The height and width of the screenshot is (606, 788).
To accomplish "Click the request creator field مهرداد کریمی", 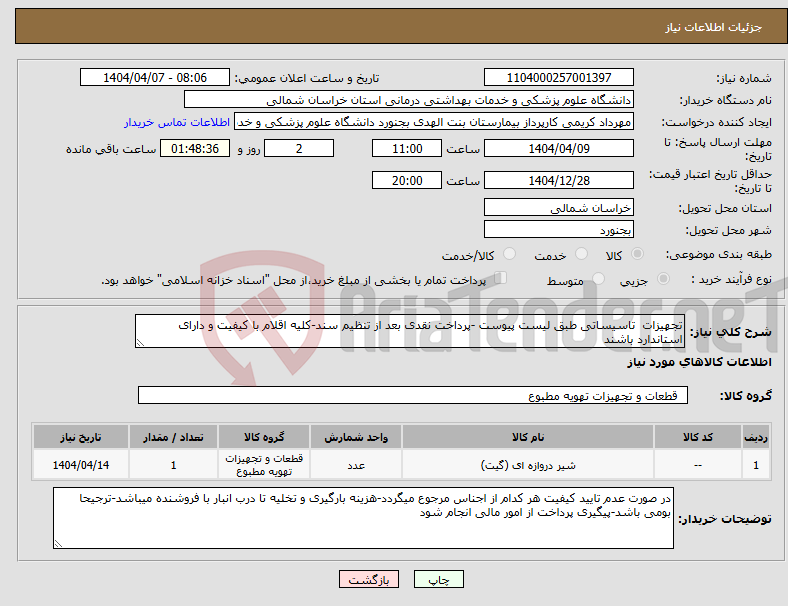I will pos(434,122).
